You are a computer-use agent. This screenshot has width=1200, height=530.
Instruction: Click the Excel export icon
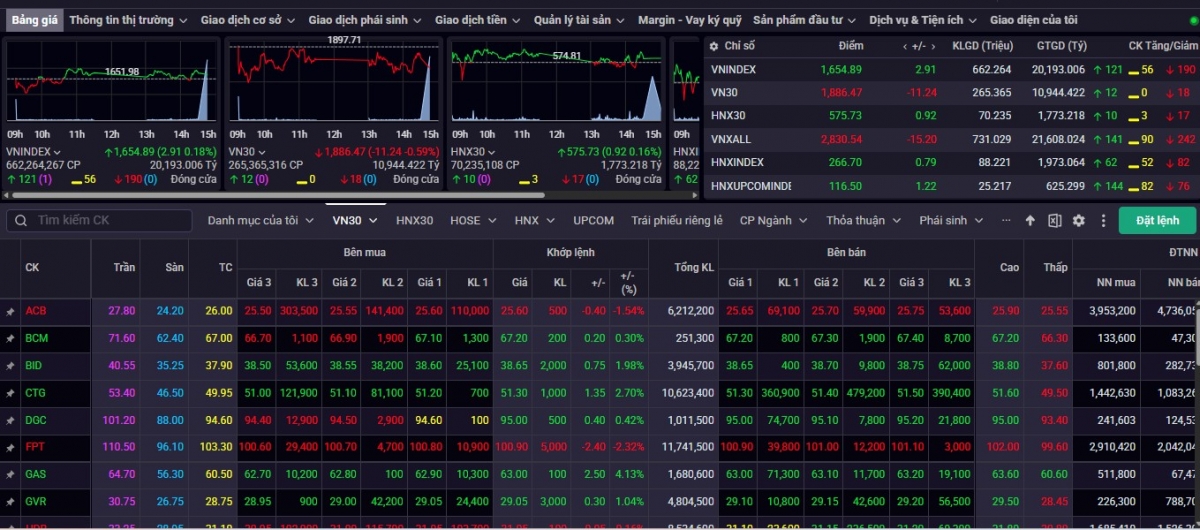1054,221
